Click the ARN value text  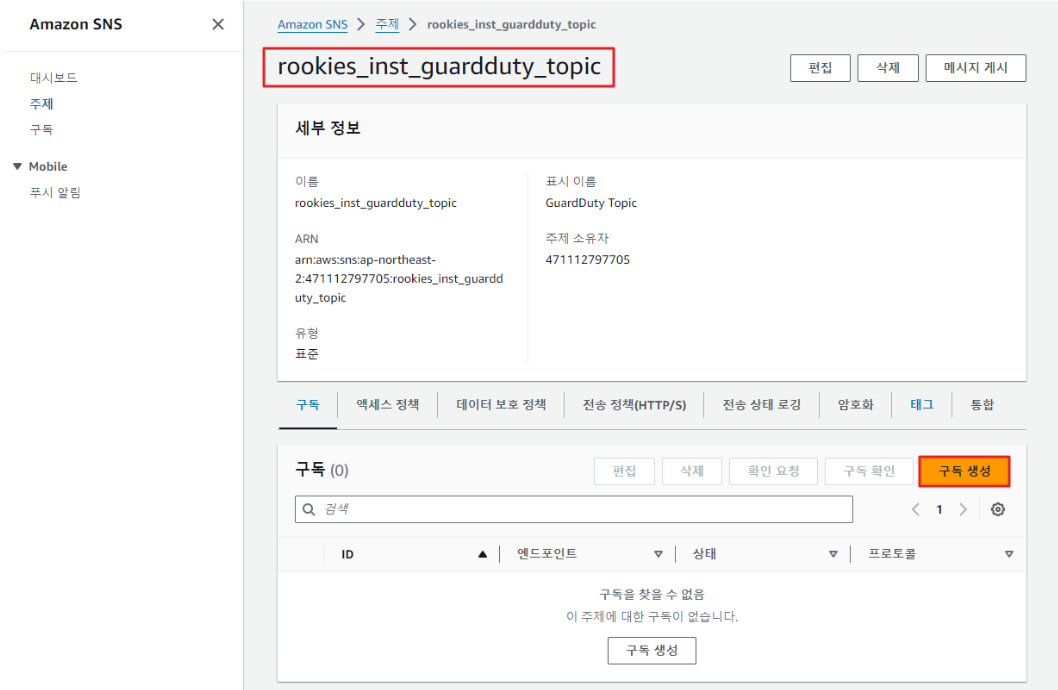point(399,279)
